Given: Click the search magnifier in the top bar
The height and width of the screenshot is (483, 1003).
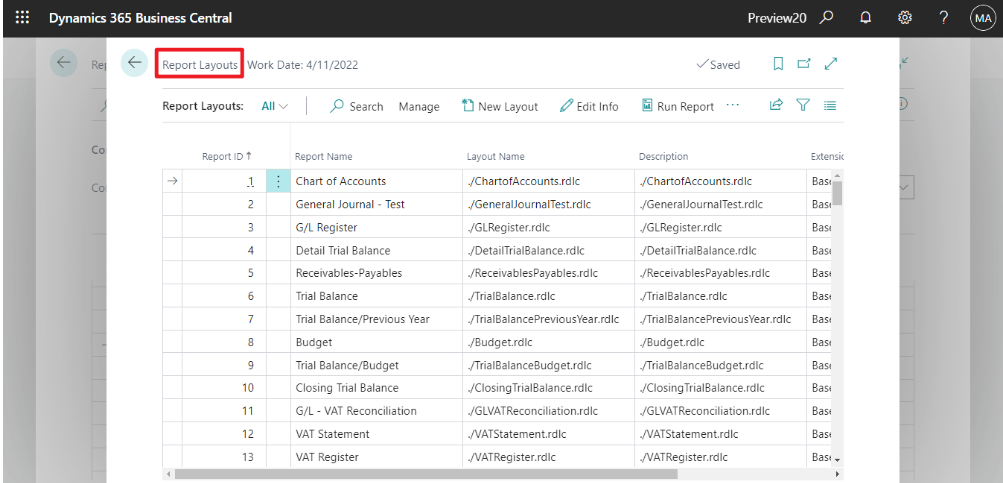Looking at the screenshot, I should tap(826, 18).
